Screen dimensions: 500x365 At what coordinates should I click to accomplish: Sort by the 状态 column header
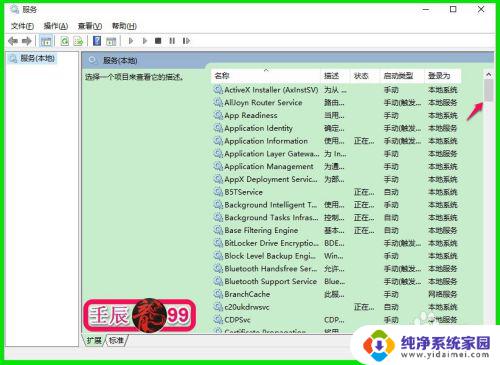pyautogui.click(x=365, y=76)
